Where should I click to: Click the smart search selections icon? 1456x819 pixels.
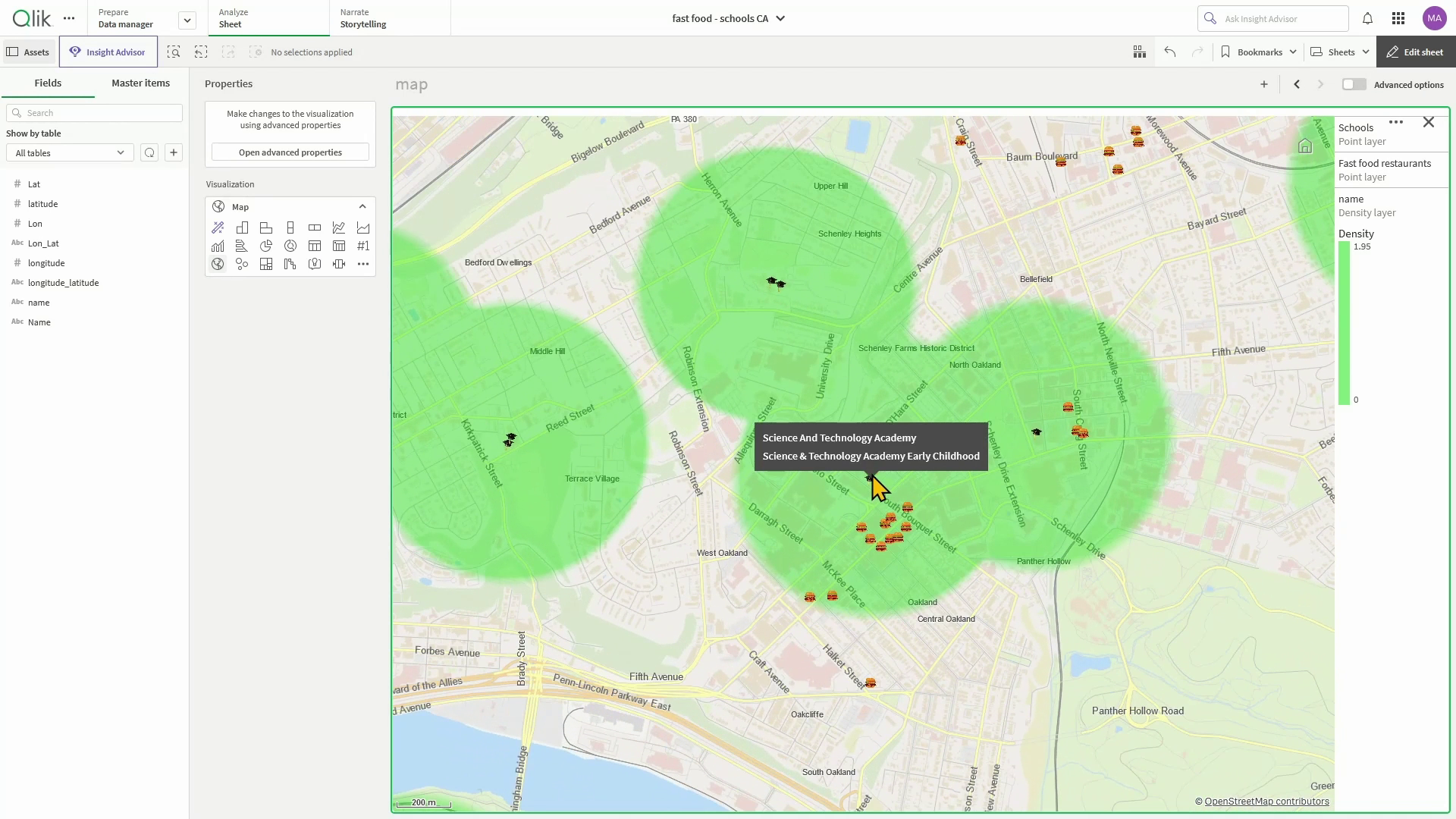point(174,52)
